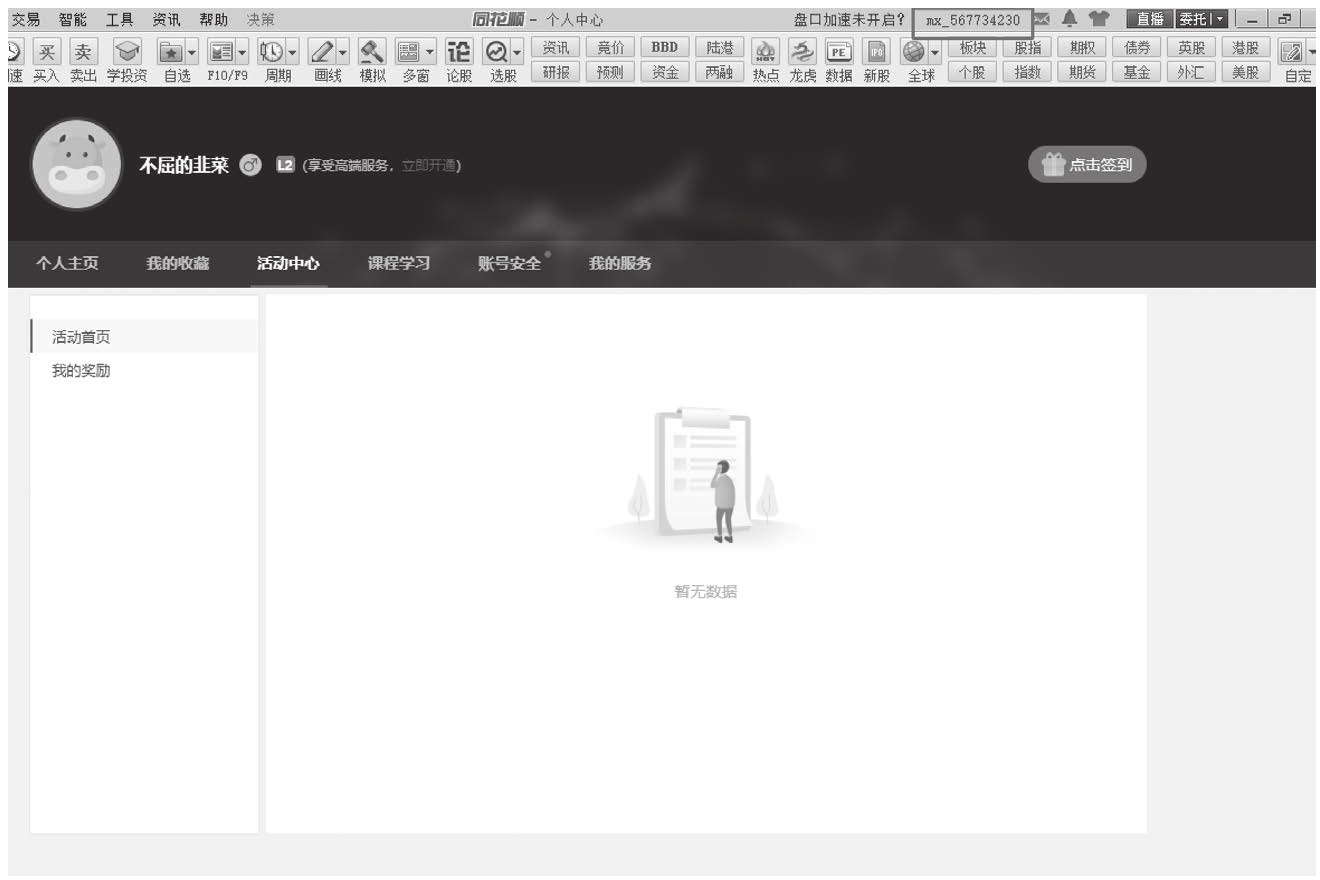Image resolution: width=1320 pixels, height=880 pixels.
Task: Open the mail envelope icon in title bar
Action: 1042,19
